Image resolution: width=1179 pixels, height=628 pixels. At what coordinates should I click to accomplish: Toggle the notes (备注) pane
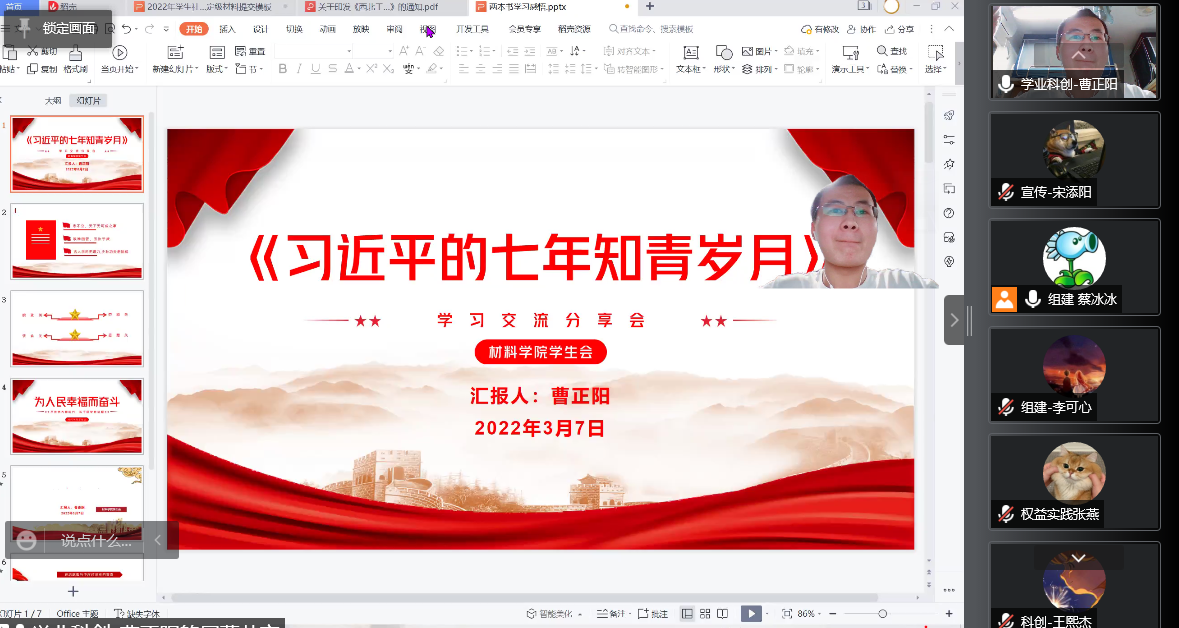(x=611, y=613)
